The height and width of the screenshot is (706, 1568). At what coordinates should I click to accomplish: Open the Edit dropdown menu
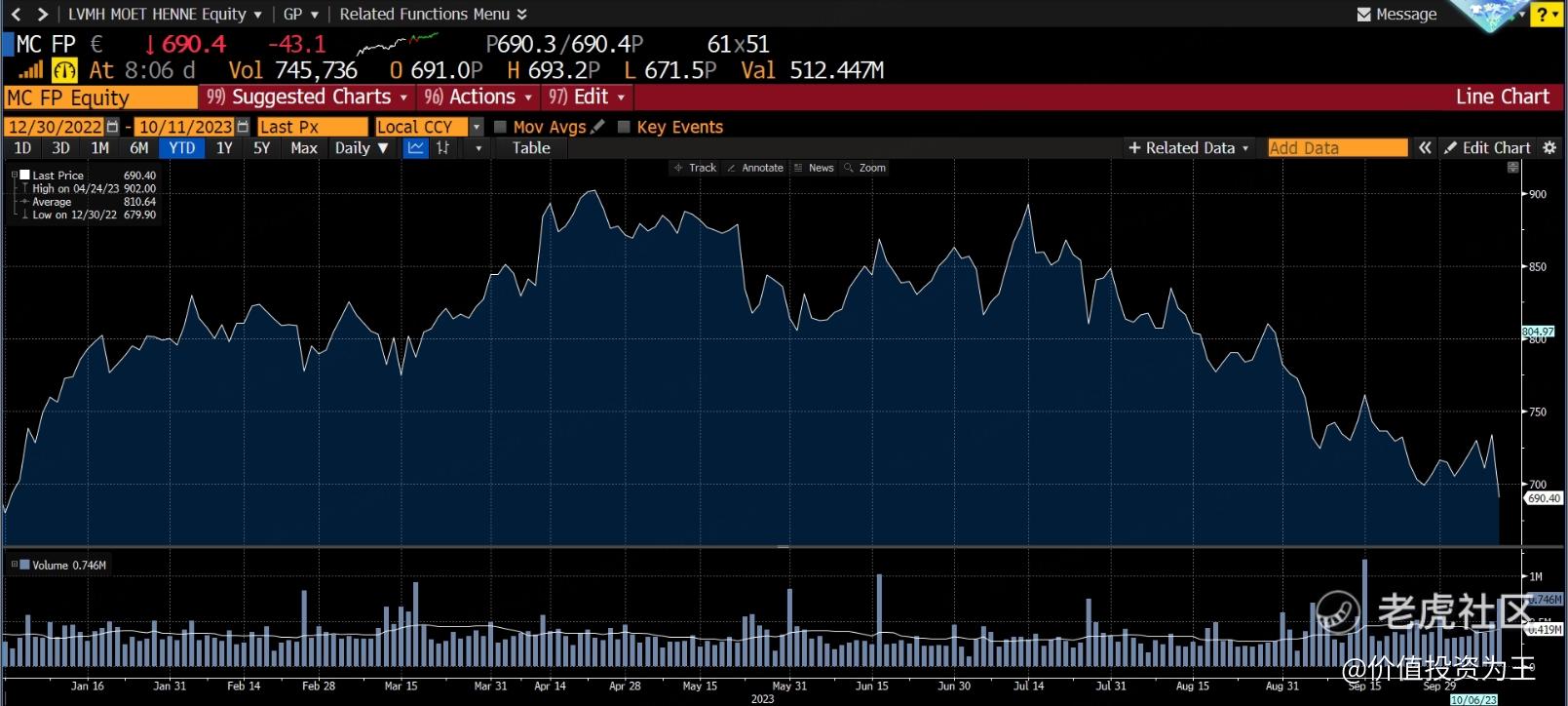pyautogui.click(x=587, y=97)
